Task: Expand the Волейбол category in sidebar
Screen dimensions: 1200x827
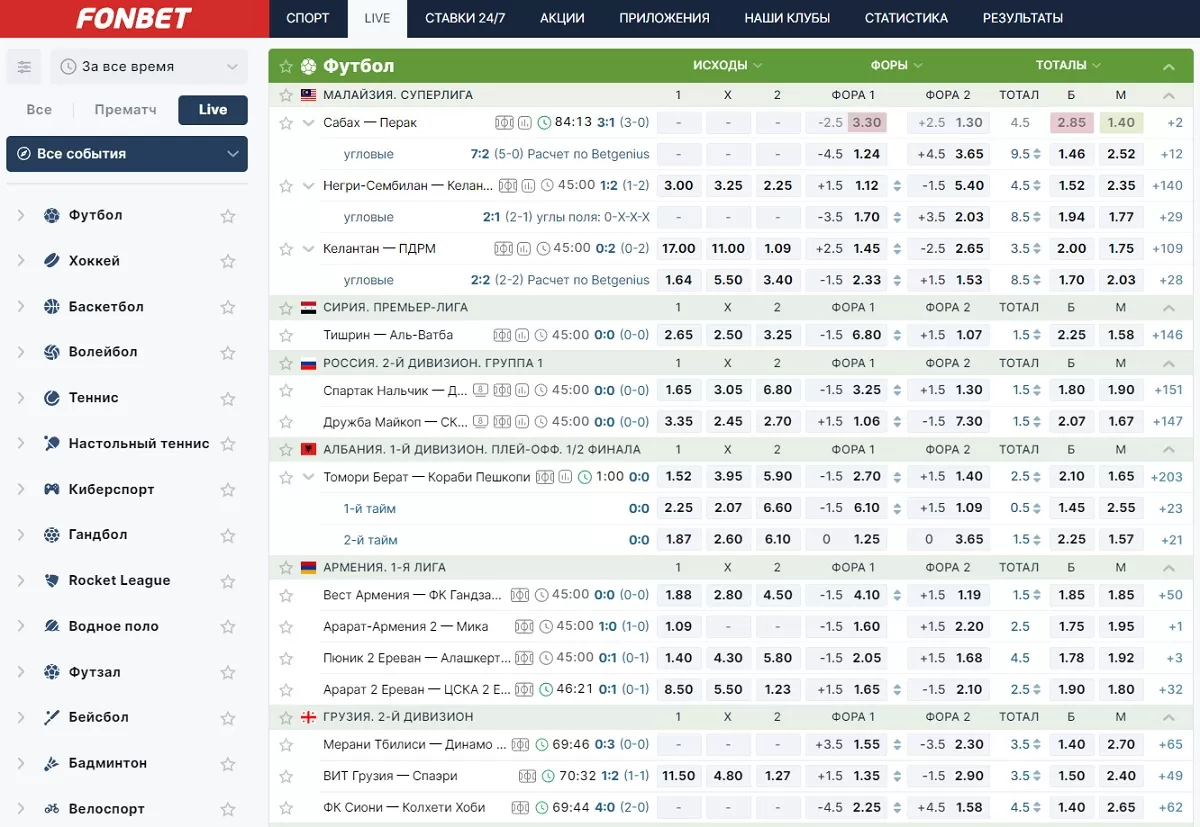Action: 21,352
